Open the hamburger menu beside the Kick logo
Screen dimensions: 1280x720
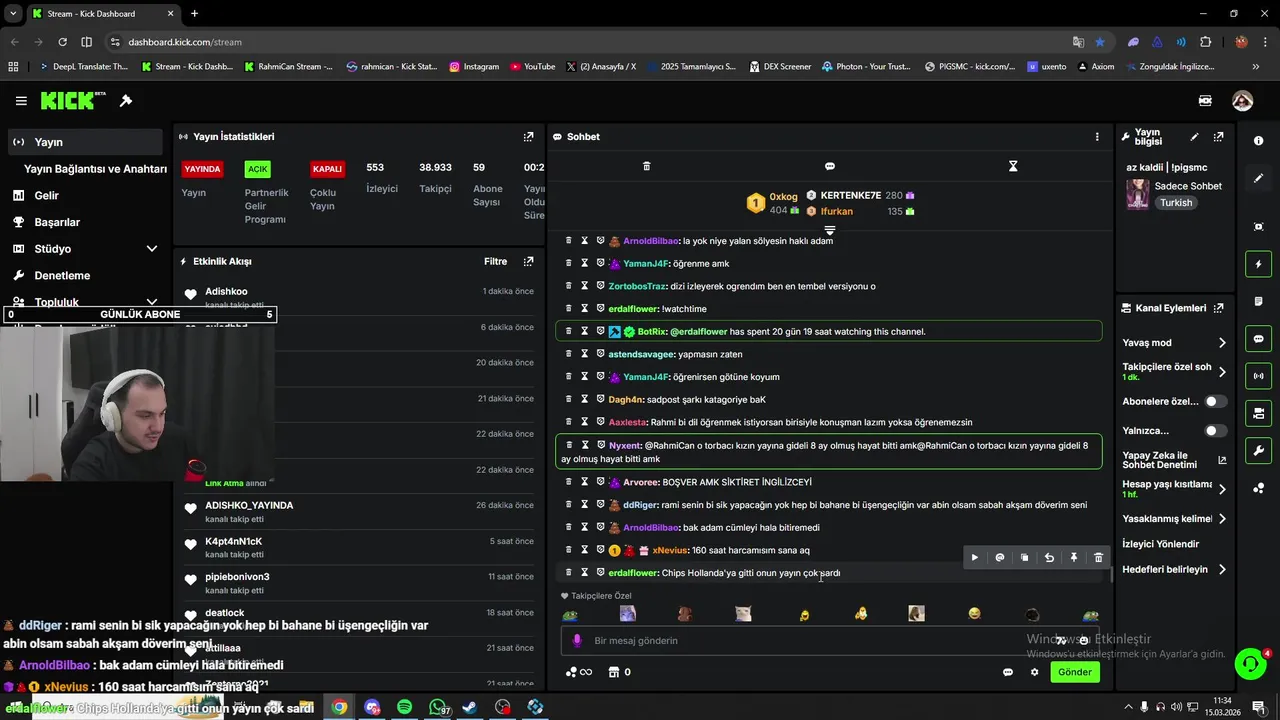[x=21, y=101]
